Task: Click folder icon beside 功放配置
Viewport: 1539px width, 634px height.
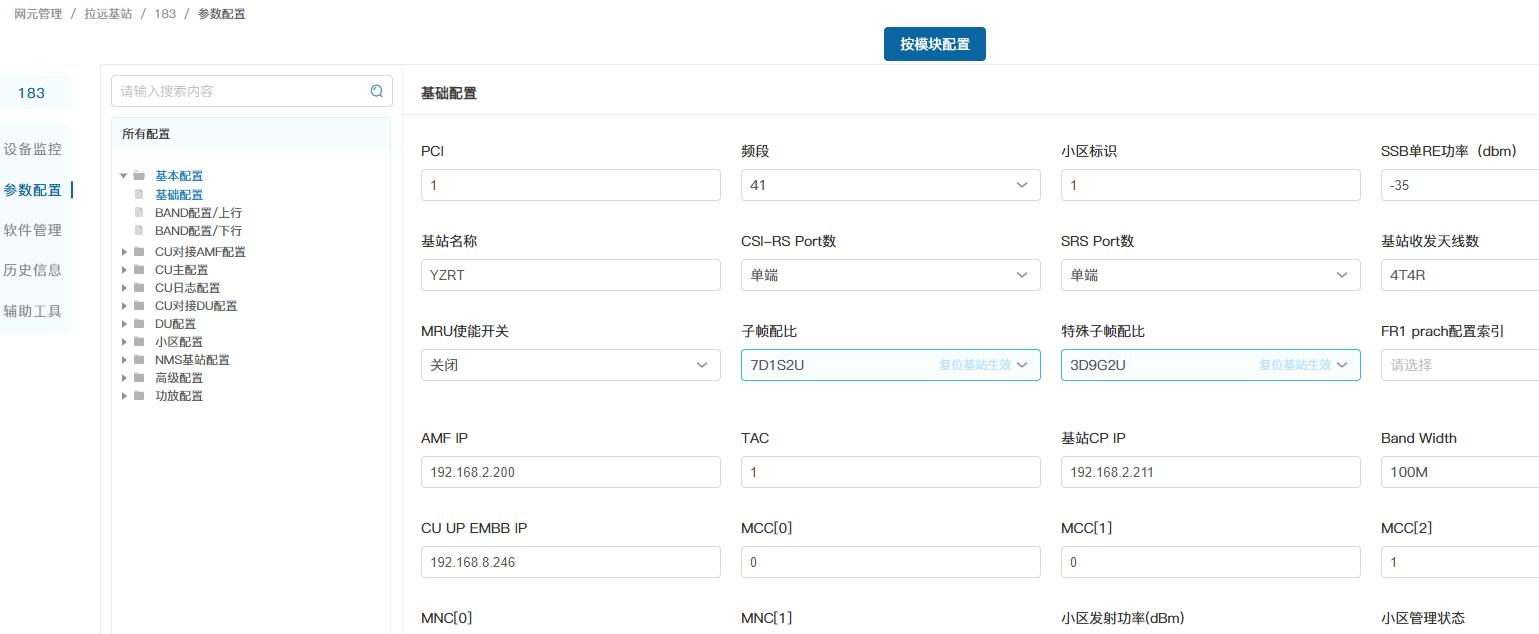Action: coord(139,396)
